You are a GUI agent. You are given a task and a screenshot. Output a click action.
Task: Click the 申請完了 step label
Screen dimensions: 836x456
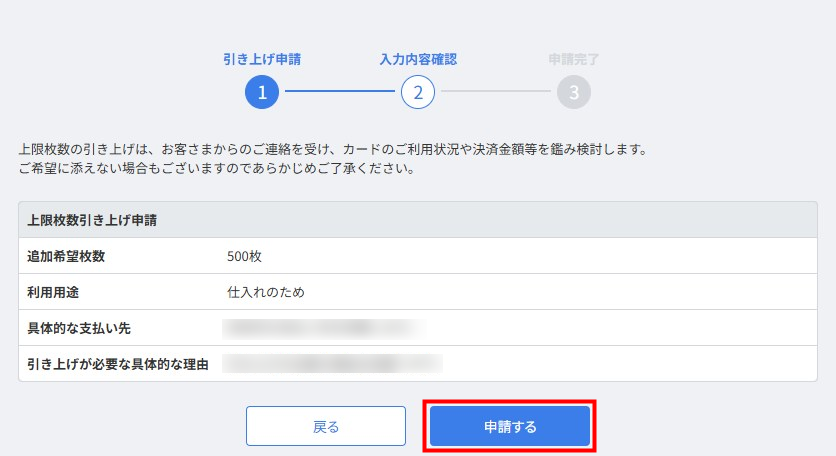574,59
